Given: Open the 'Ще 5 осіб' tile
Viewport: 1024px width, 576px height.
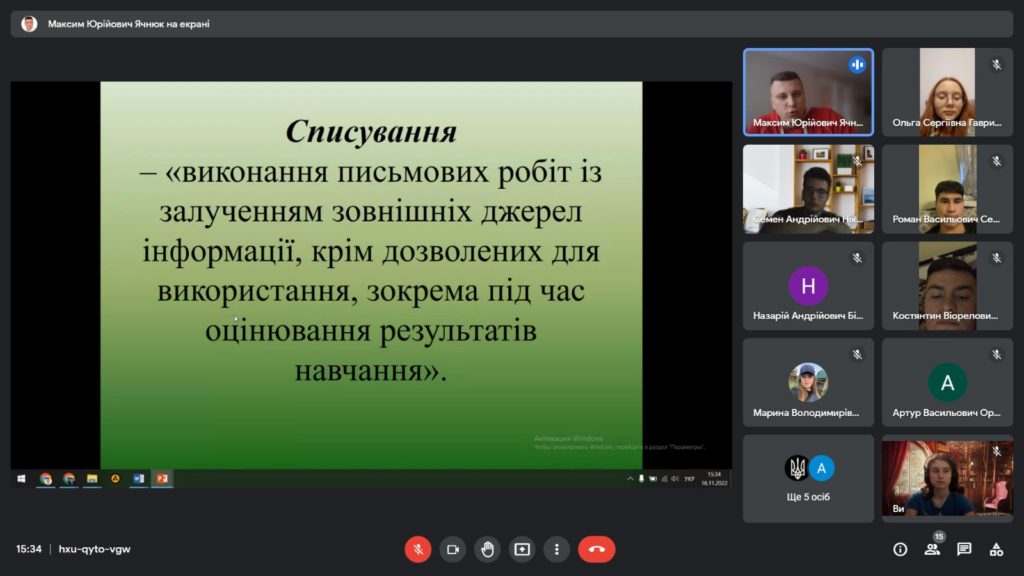Looking at the screenshot, I should click(808, 479).
